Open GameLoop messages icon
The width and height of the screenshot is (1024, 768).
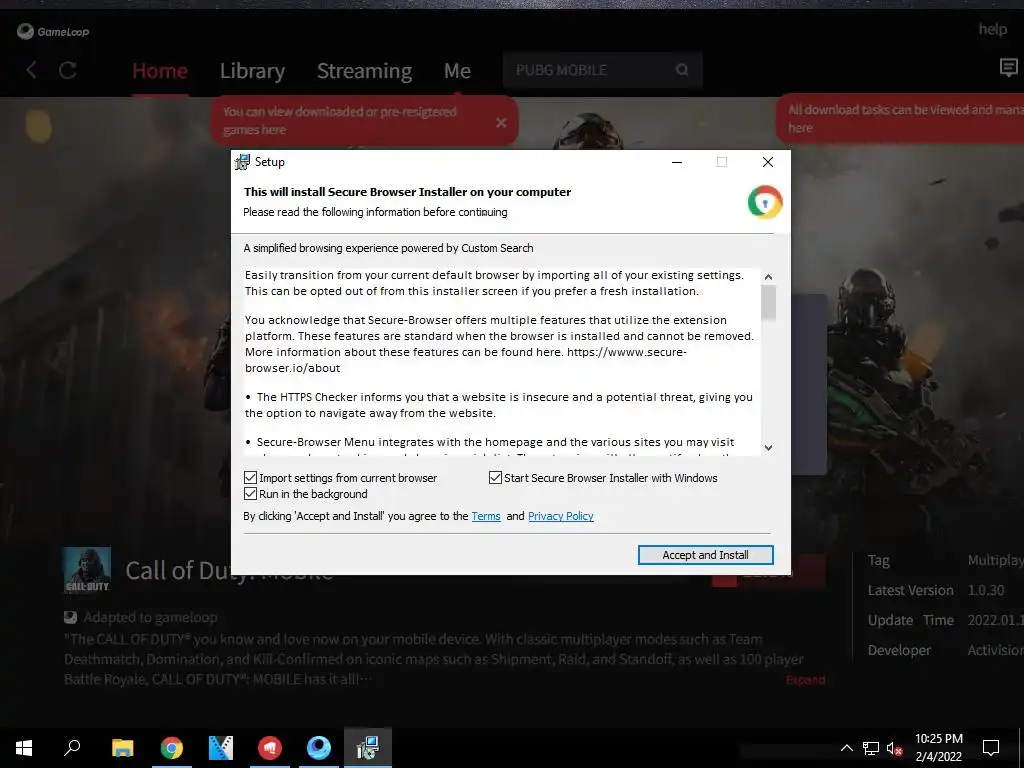pyautogui.click(x=1008, y=67)
